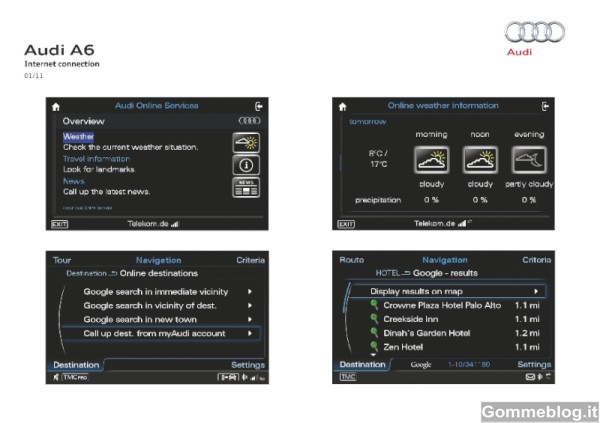Click Settings in Google results screen
600x423 pixels.
pos(534,364)
